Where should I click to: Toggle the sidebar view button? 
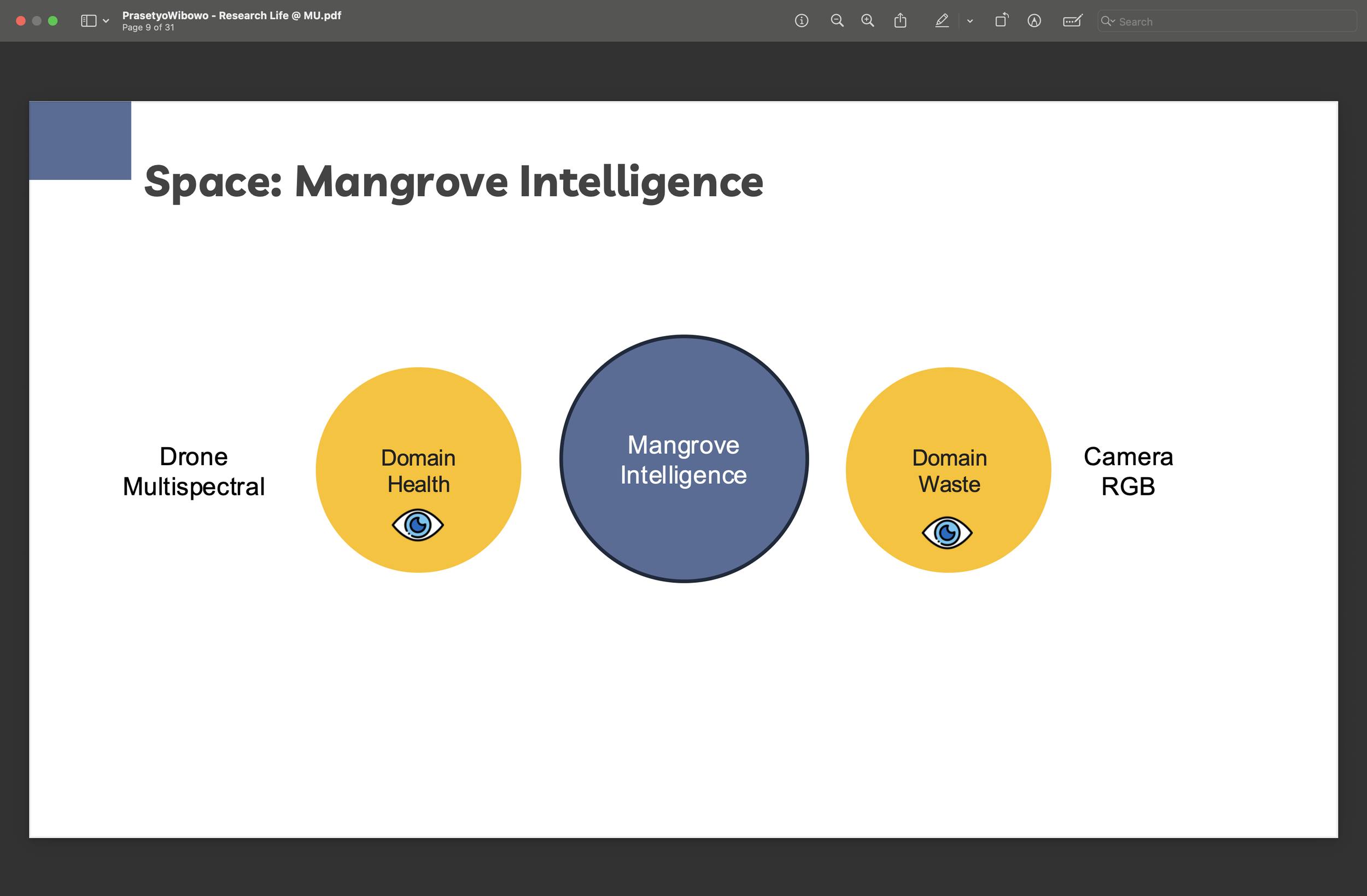click(89, 21)
